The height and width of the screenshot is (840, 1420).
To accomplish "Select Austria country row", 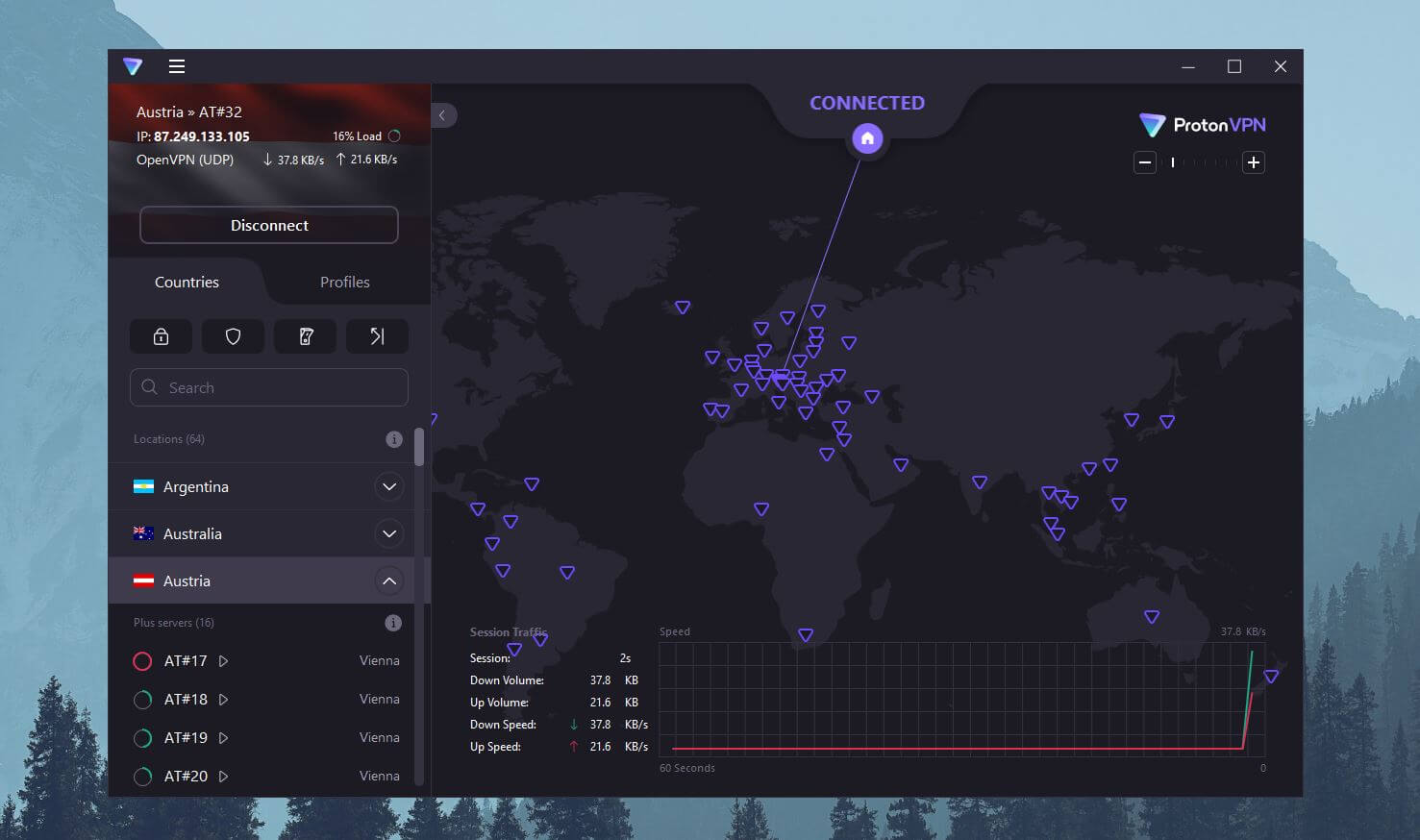I will [262, 581].
